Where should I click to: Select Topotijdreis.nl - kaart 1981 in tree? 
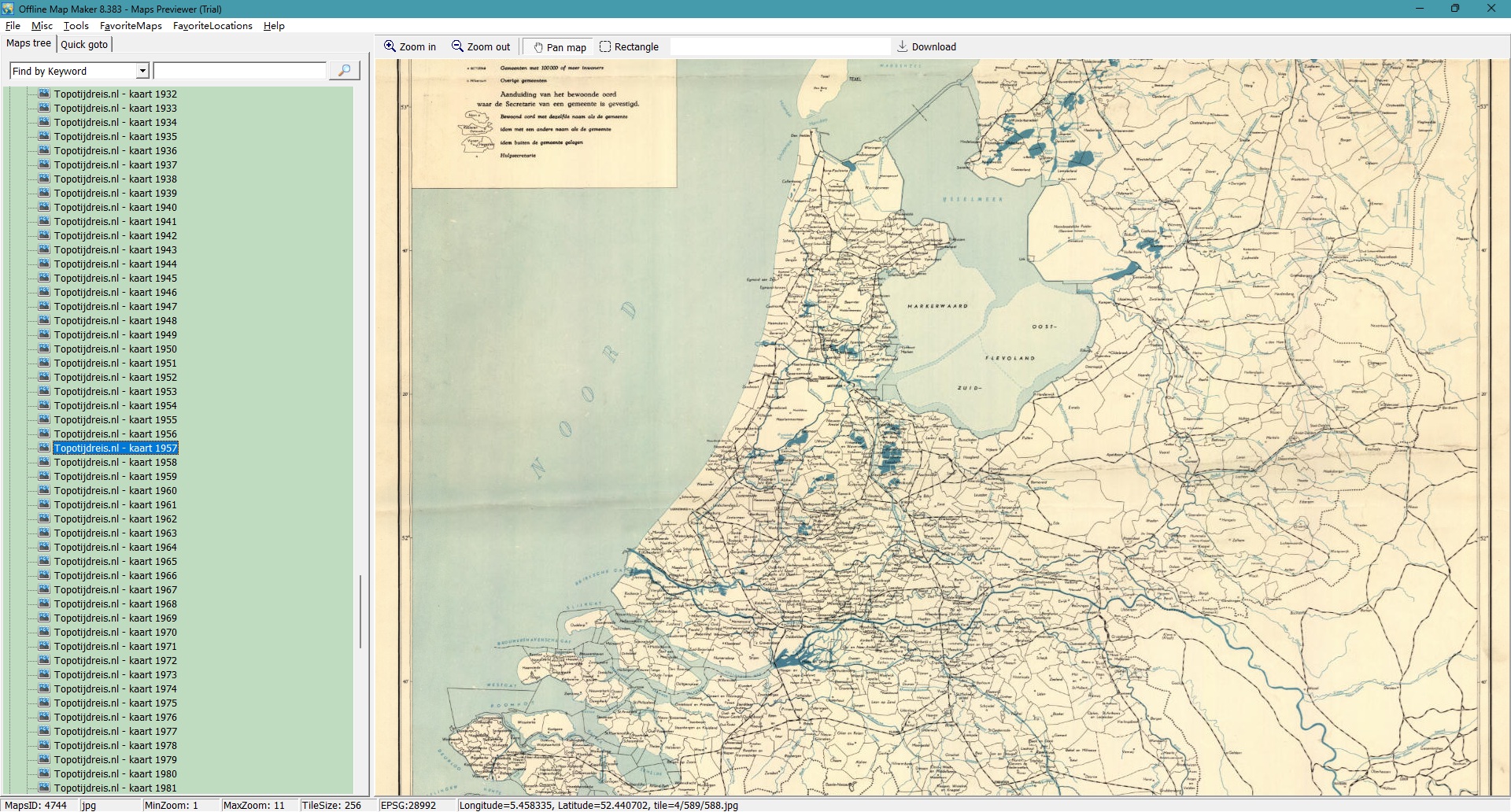click(115, 788)
